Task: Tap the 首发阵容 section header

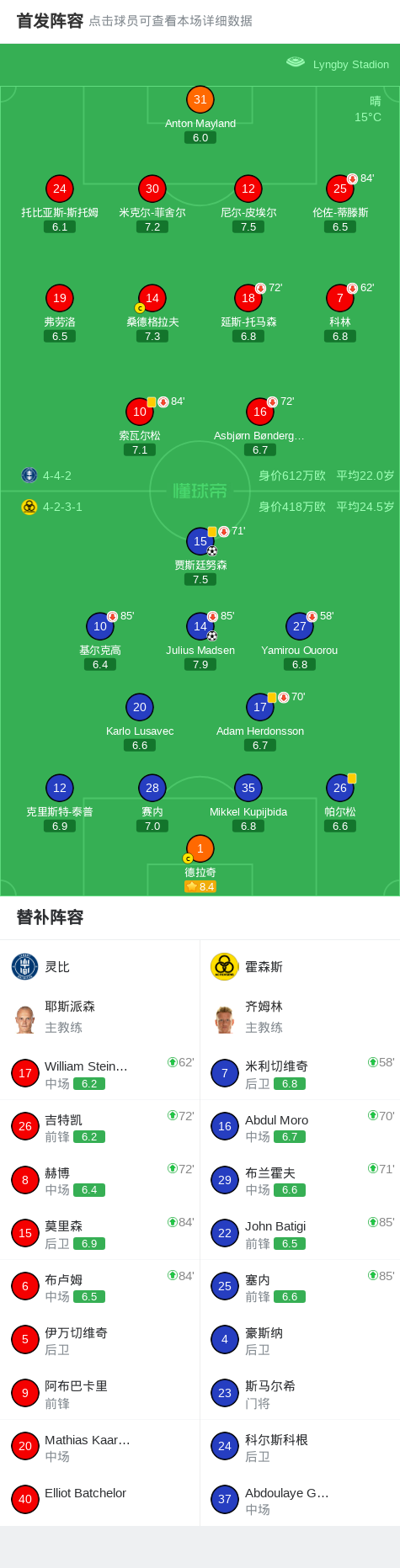Action: 51,21
